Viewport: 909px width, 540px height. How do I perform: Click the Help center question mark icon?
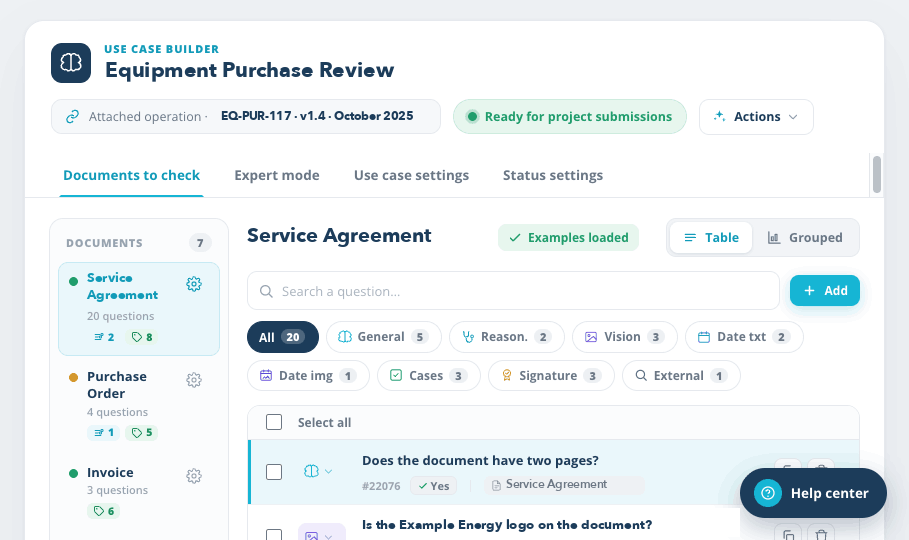(768, 493)
